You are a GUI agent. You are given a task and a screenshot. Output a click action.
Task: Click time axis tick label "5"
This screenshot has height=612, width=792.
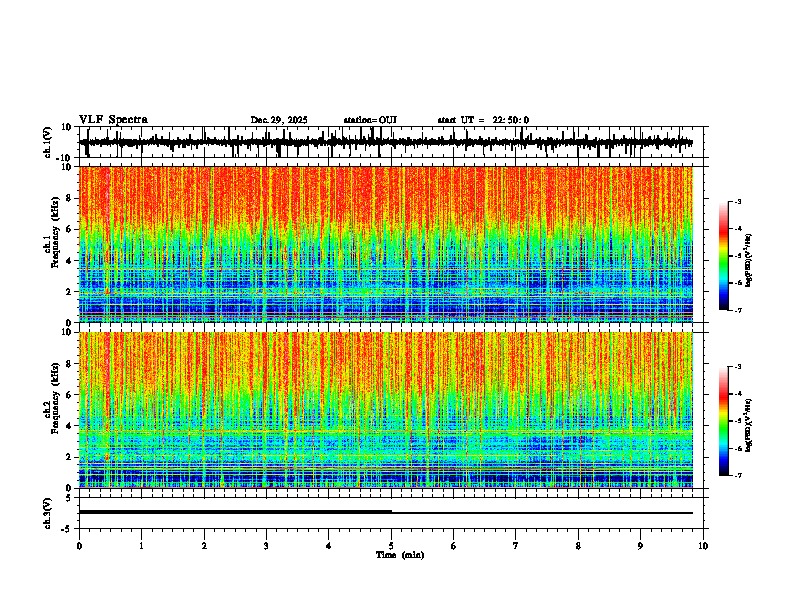tap(391, 546)
